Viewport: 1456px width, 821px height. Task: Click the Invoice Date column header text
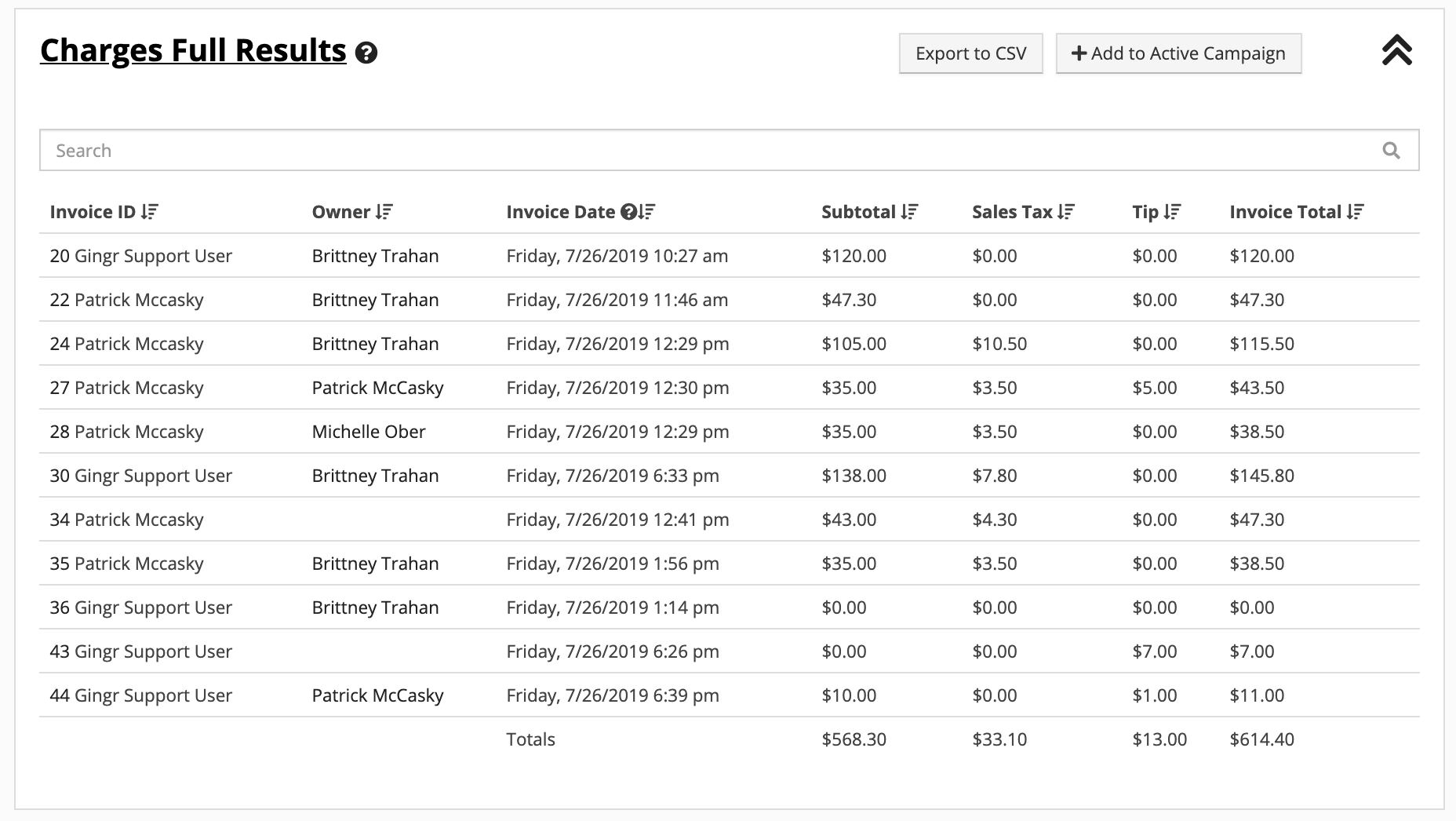tap(561, 212)
